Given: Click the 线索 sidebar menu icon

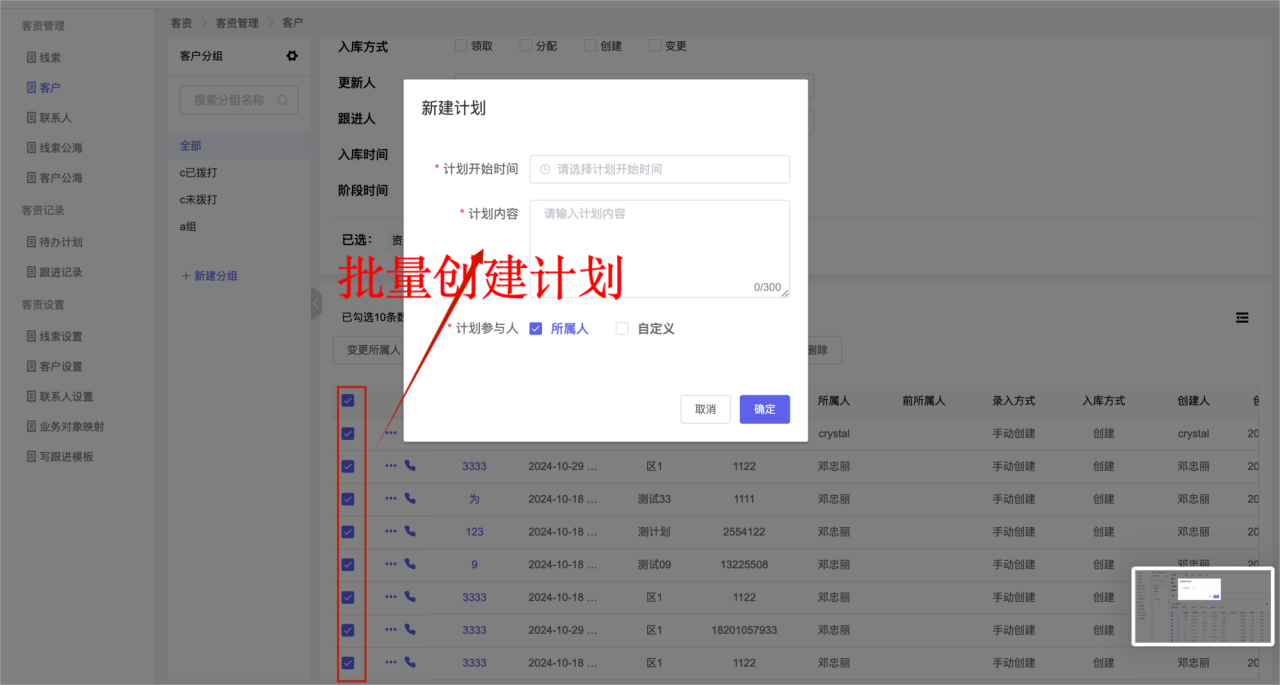Looking at the screenshot, I should [x=31, y=58].
